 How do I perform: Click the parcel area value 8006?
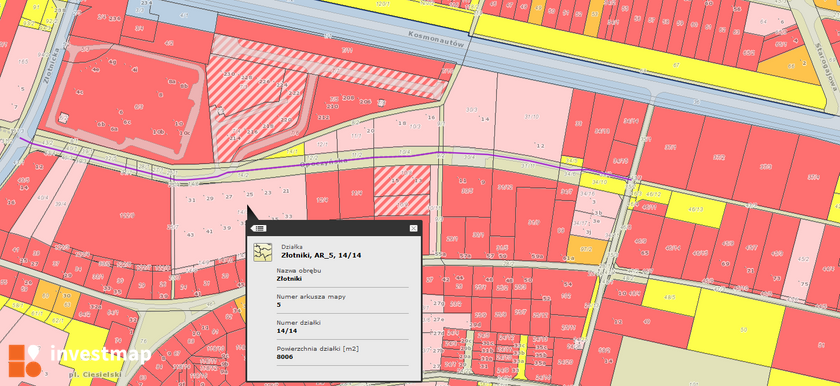click(284, 357)
